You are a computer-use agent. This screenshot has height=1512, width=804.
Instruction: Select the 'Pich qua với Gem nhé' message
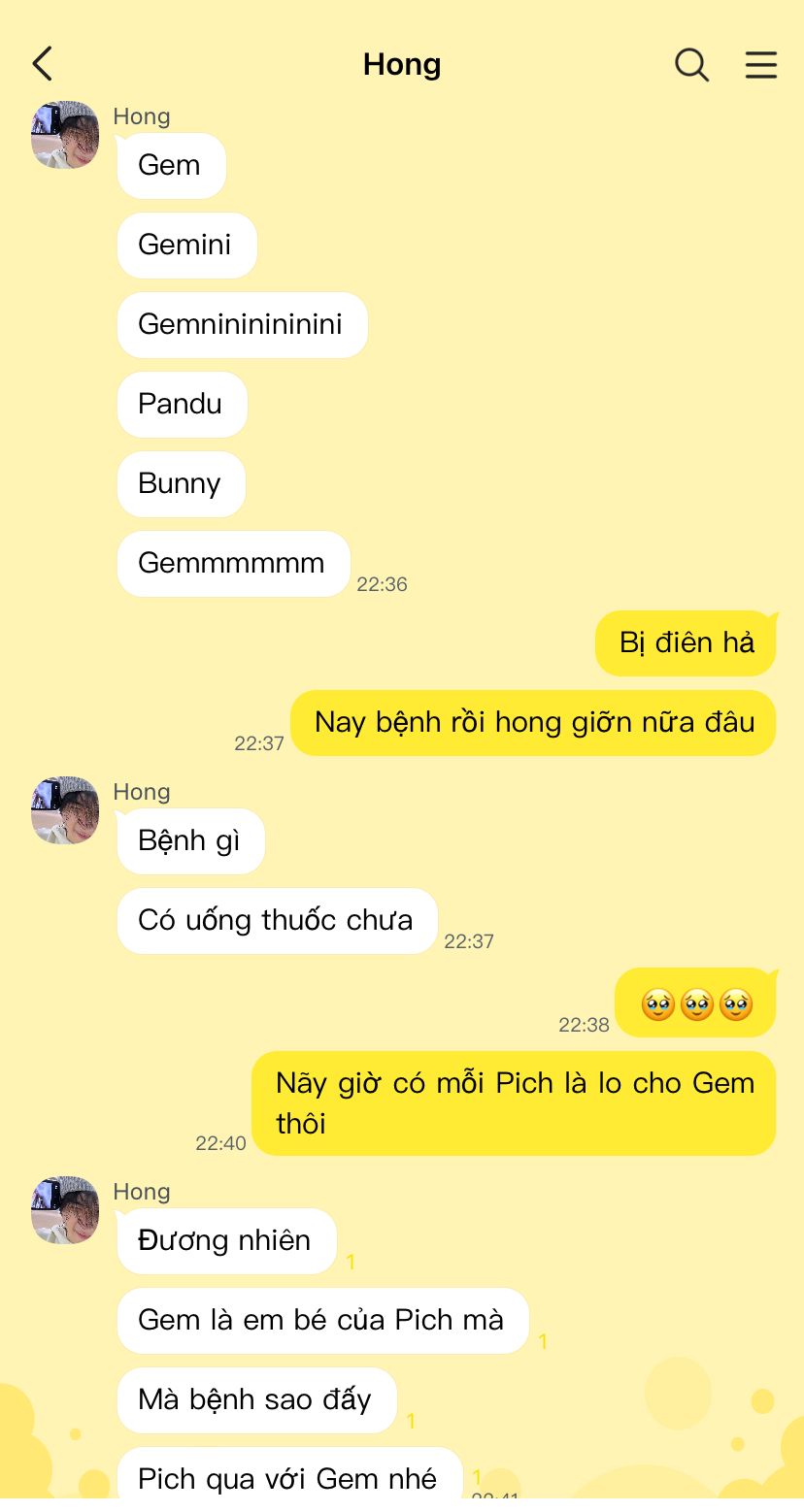click(289, 1479)
